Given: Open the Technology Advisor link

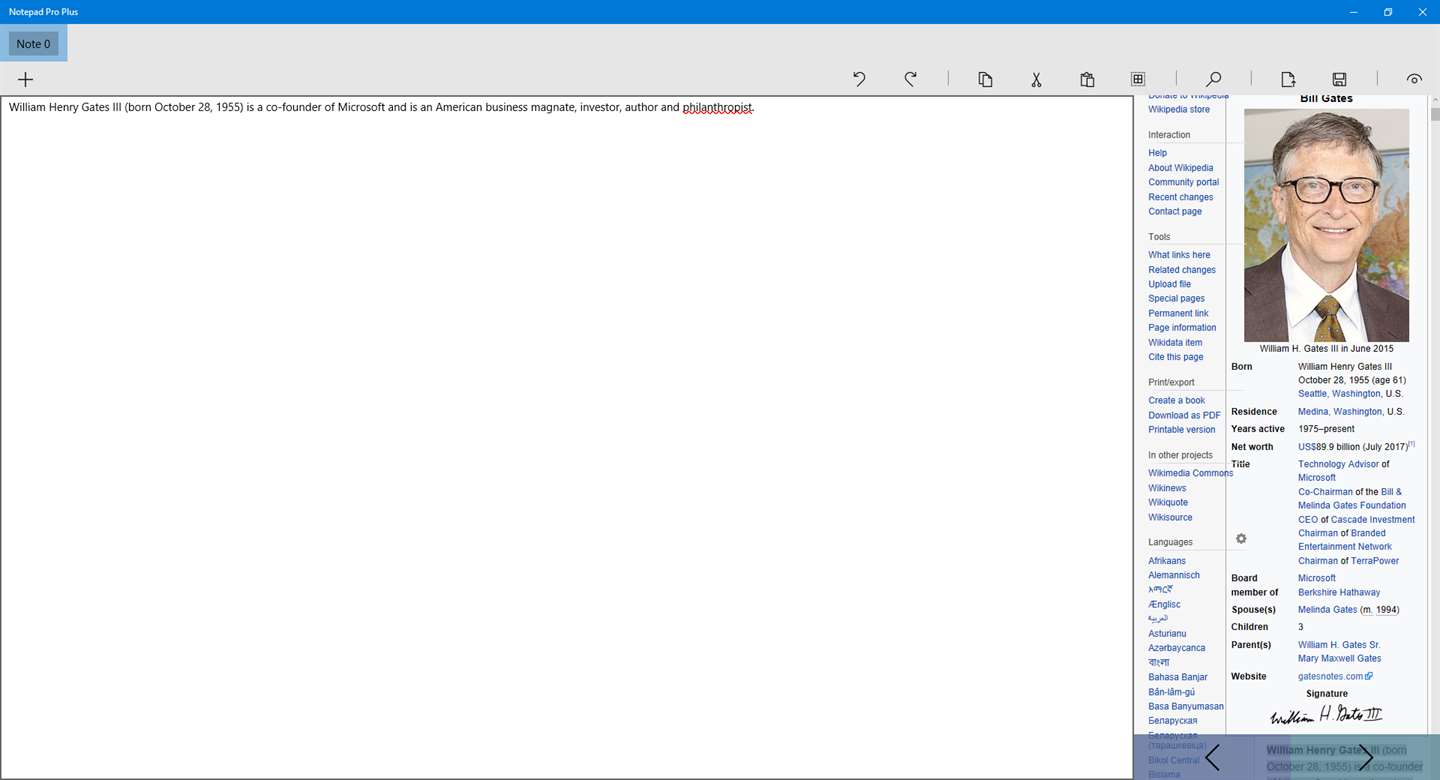Looking at the screenshot, I should [1338, 464].
